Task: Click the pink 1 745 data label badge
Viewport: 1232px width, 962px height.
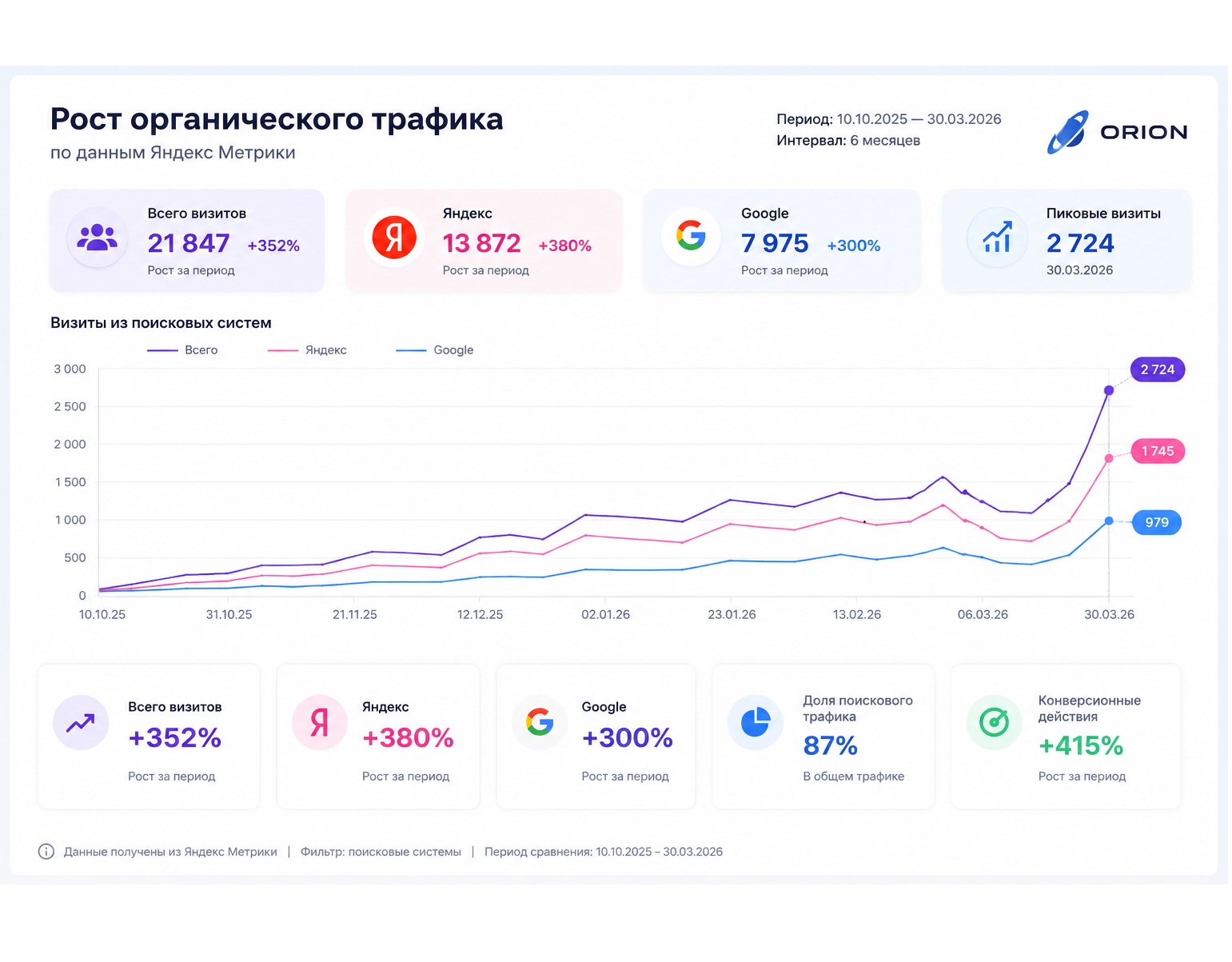Action: [1158, 451]
